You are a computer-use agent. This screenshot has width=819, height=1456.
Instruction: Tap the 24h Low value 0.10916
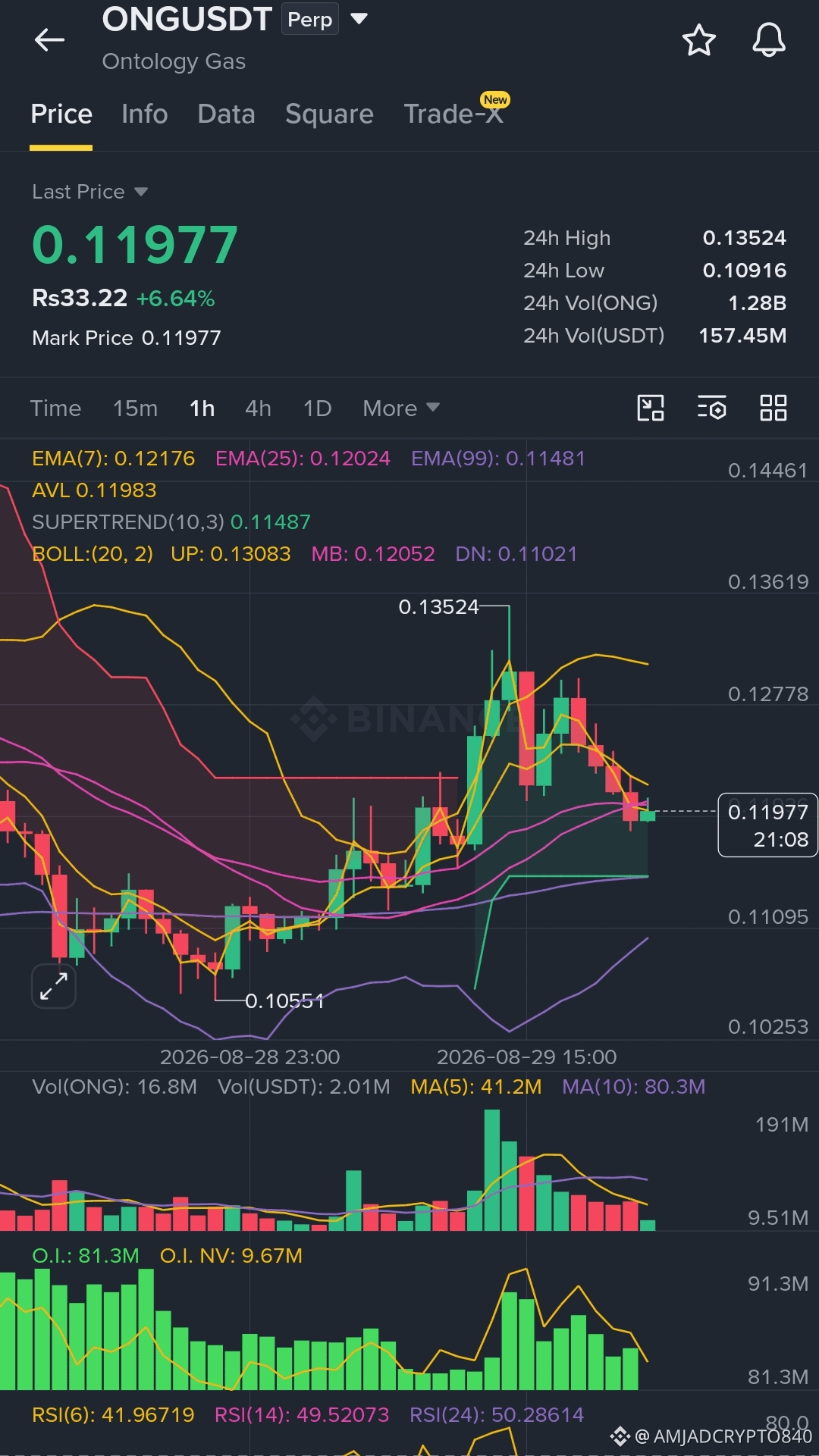[744, 271]
